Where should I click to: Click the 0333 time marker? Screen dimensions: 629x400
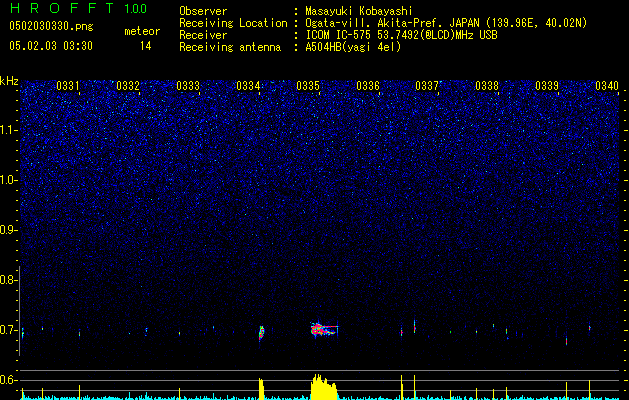pyautogui.click(x=188, y=86)
